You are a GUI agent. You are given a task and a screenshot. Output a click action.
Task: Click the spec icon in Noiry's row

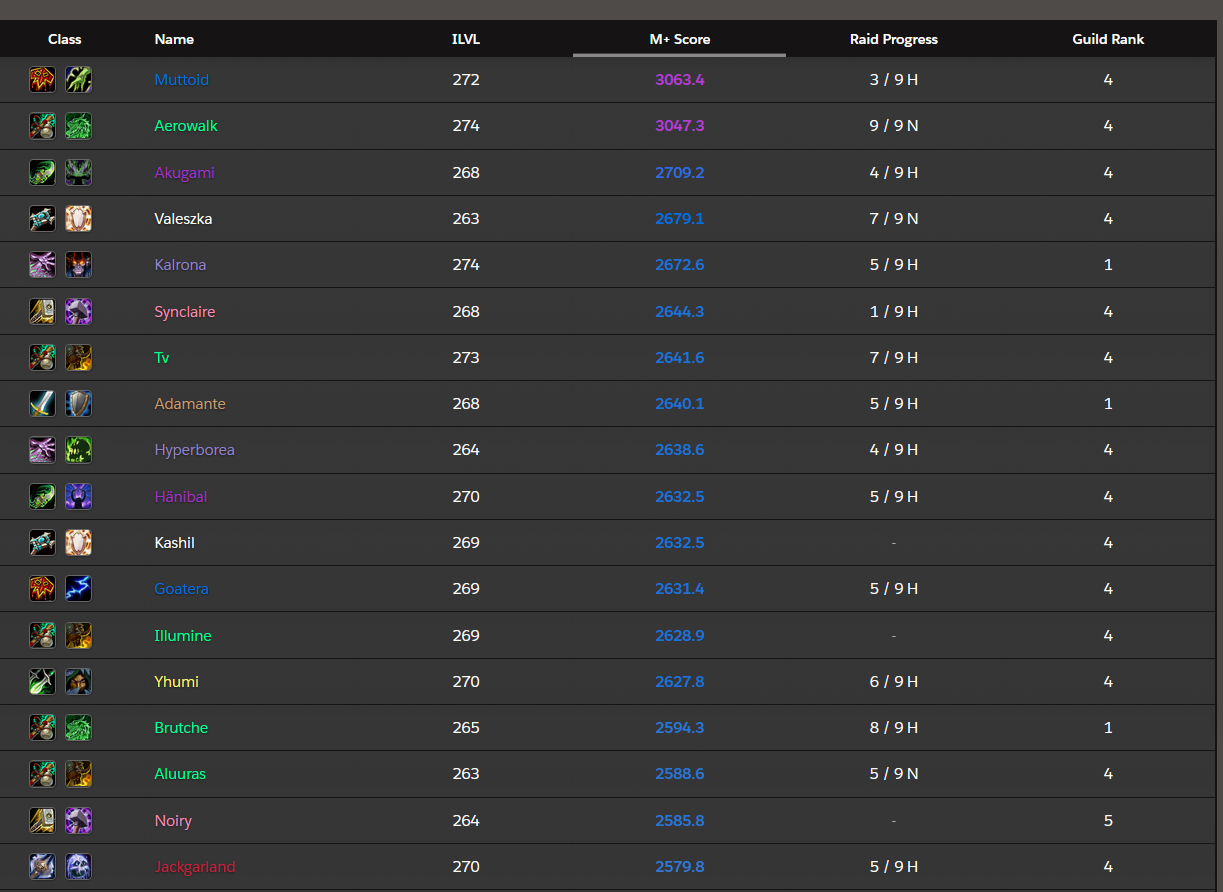tap(79, 820)
